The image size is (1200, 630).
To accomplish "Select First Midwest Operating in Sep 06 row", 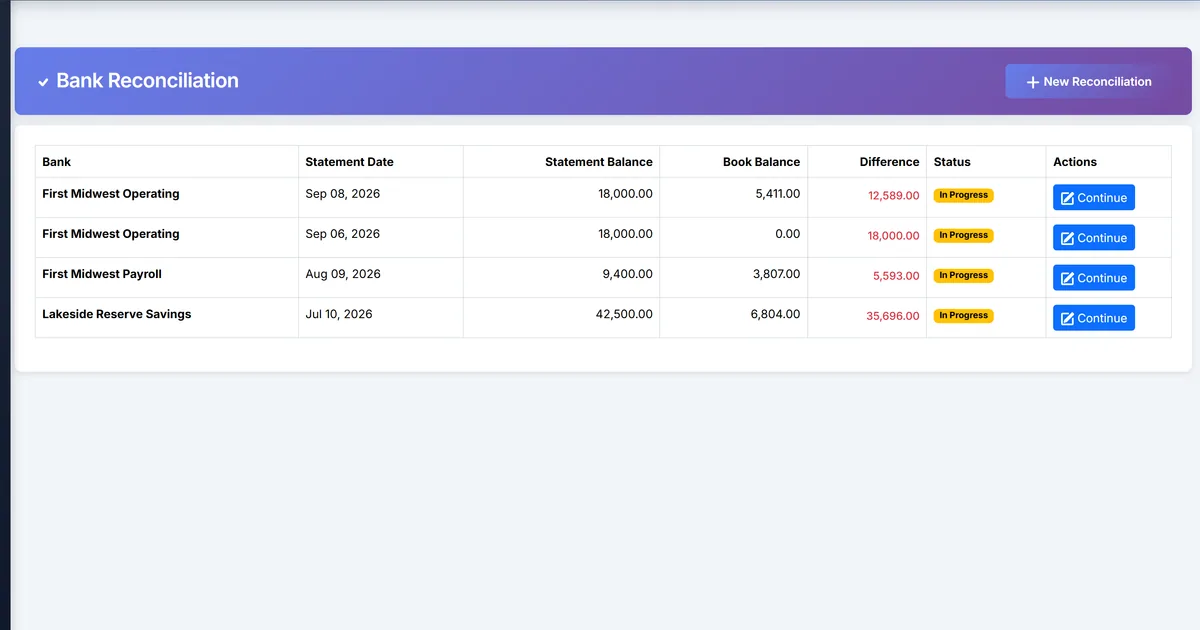I will click(x=111, y=234).
